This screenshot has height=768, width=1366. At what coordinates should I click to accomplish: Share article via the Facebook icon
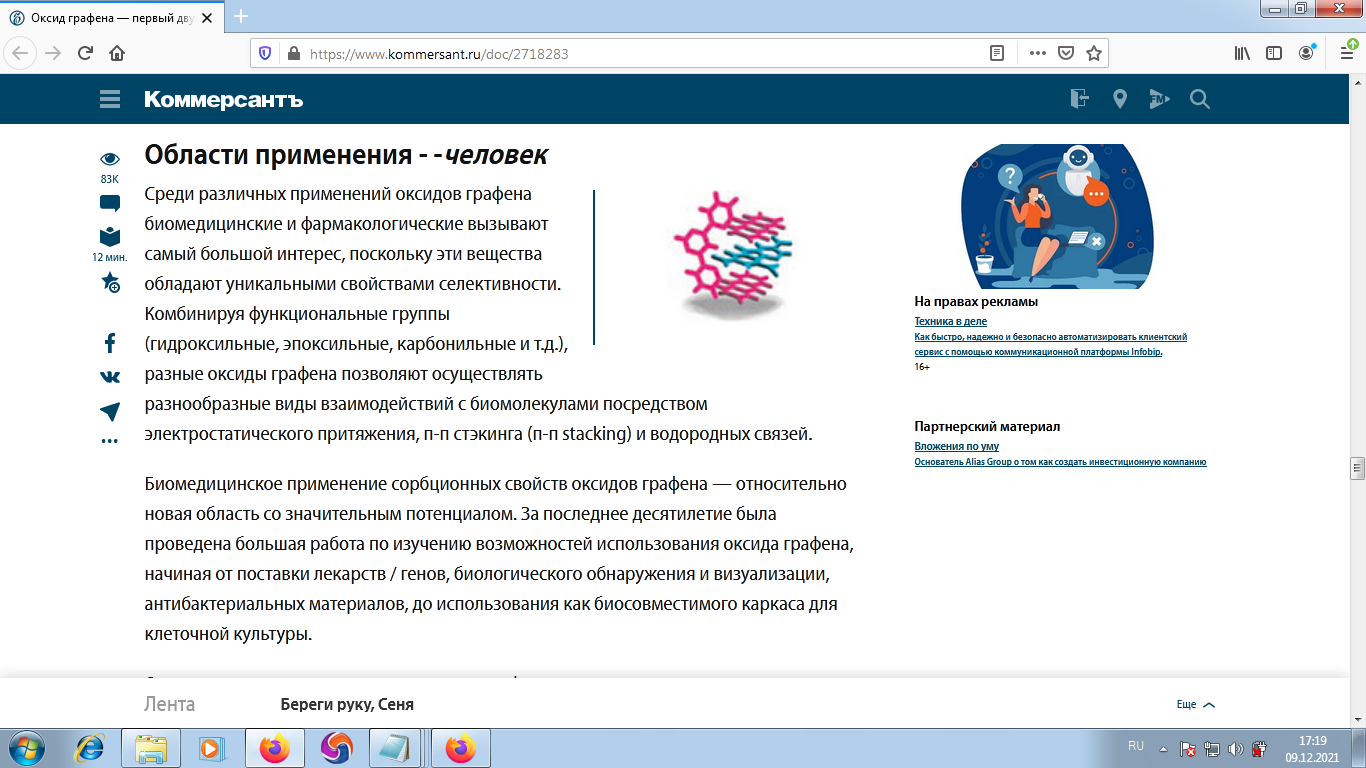pos(109,344)
